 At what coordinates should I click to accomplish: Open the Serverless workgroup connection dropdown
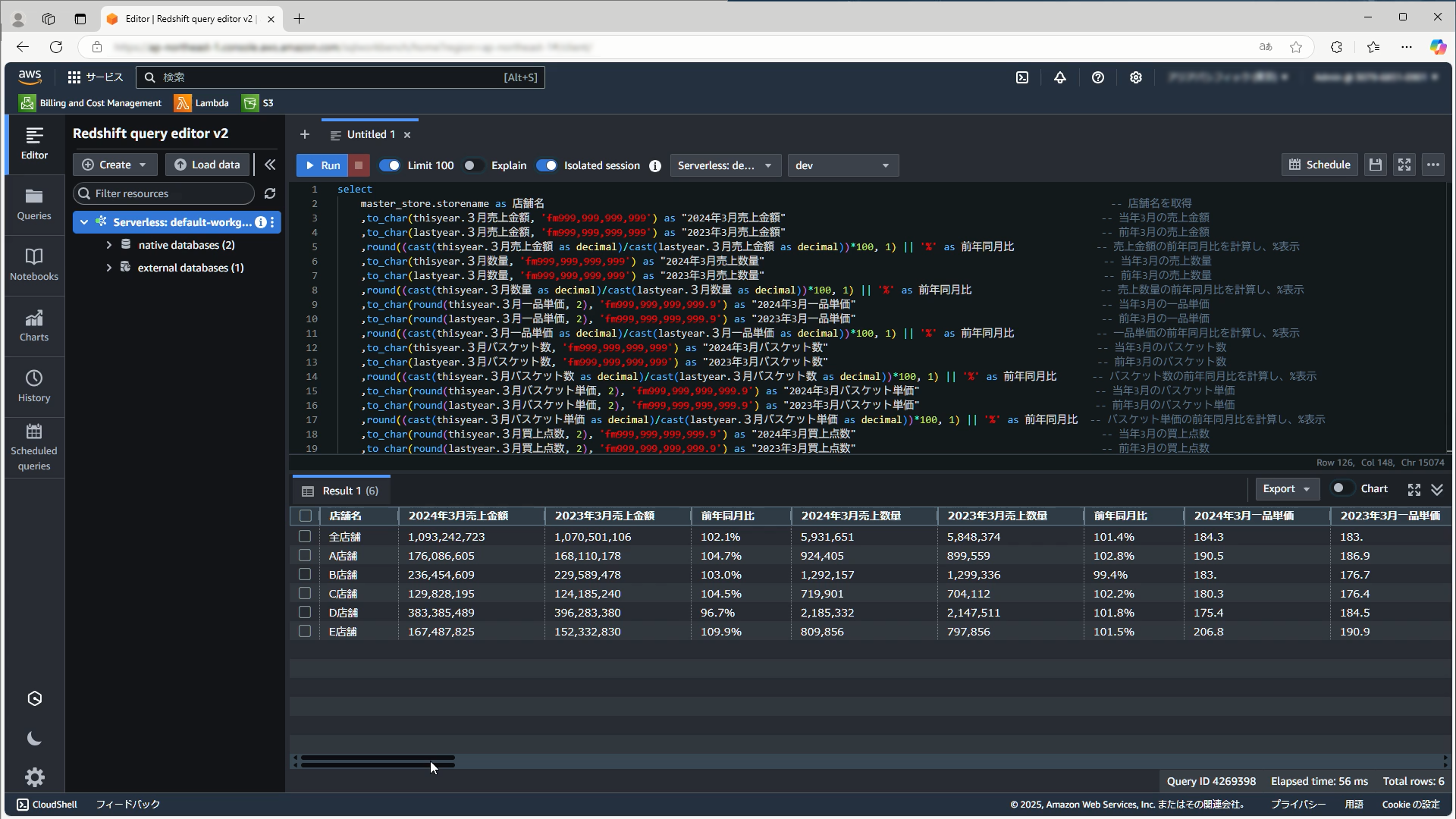(725, 165)
